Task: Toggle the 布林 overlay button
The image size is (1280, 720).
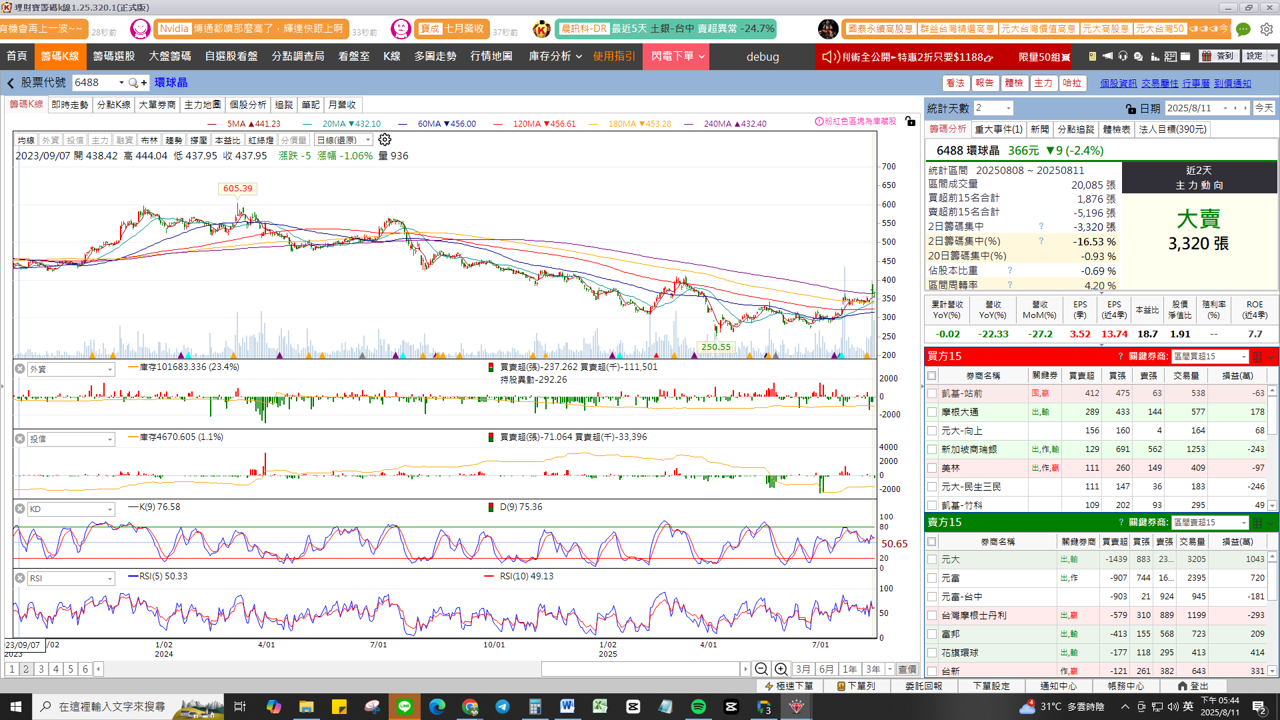Action: tap(149, 141)
